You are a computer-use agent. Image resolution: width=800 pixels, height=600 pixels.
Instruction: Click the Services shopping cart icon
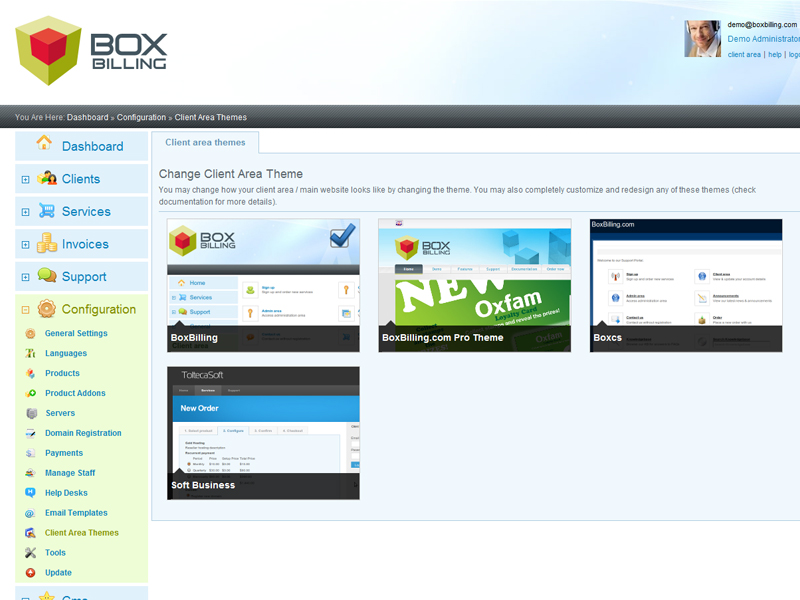pyautogui.click(x=47, y=211)
